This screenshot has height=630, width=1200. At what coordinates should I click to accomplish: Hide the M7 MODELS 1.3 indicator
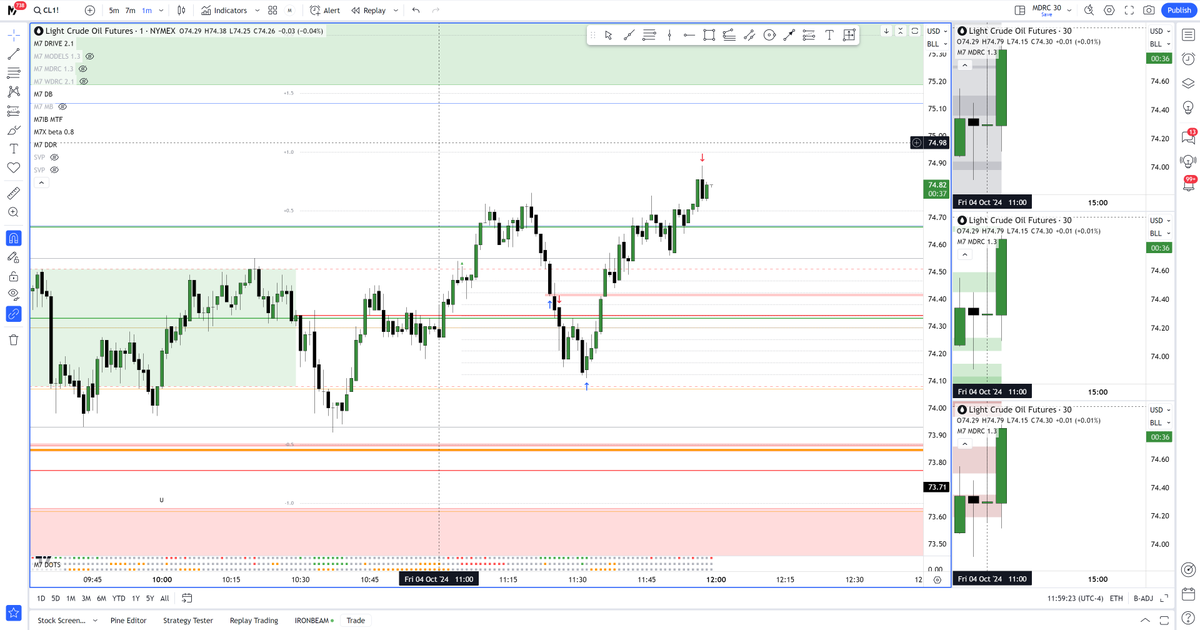[90, 57]
